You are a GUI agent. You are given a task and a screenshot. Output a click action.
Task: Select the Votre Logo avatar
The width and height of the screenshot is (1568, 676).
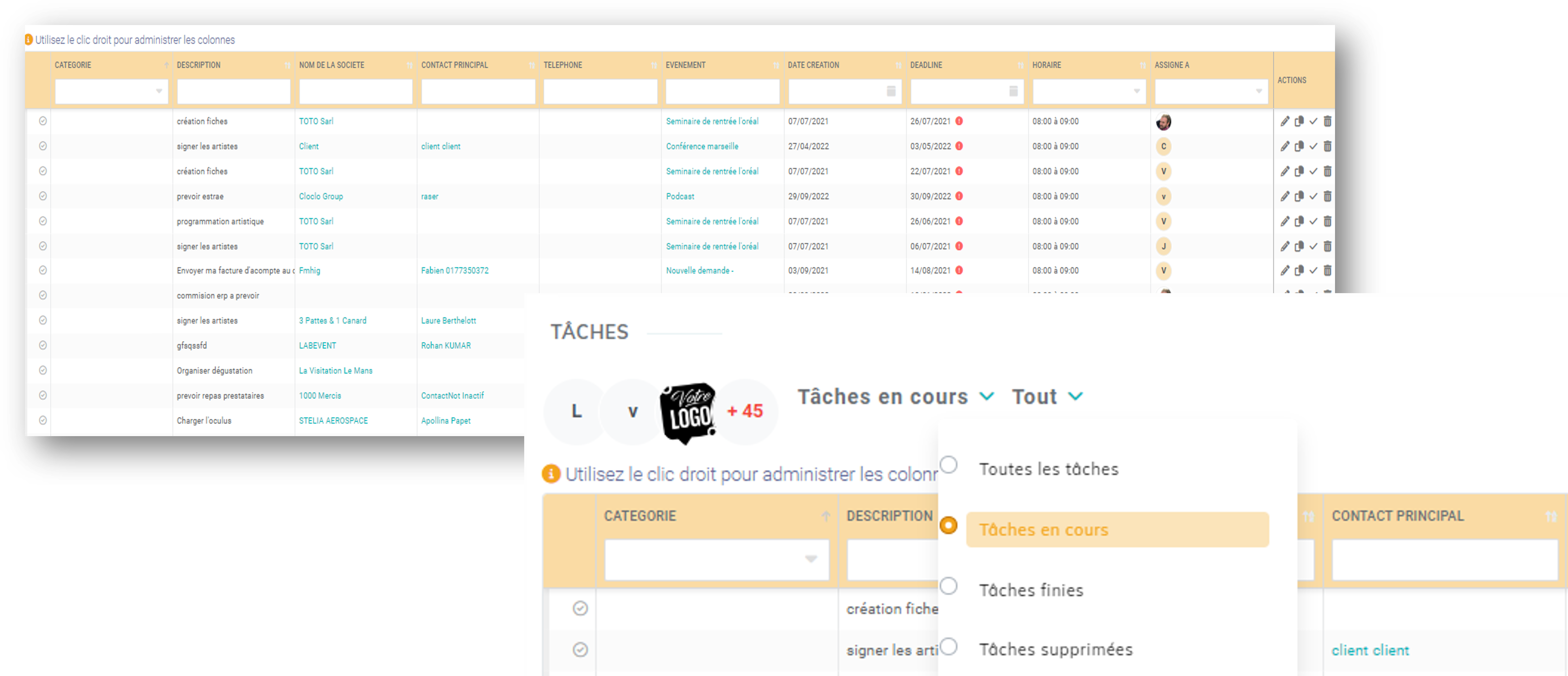click(x=689, y=413)
